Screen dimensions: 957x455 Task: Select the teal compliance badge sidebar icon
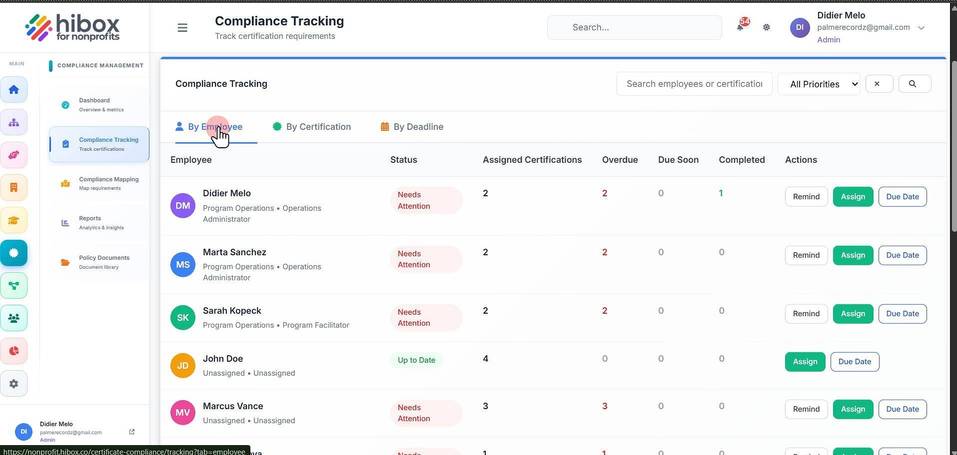click(13, 252)
